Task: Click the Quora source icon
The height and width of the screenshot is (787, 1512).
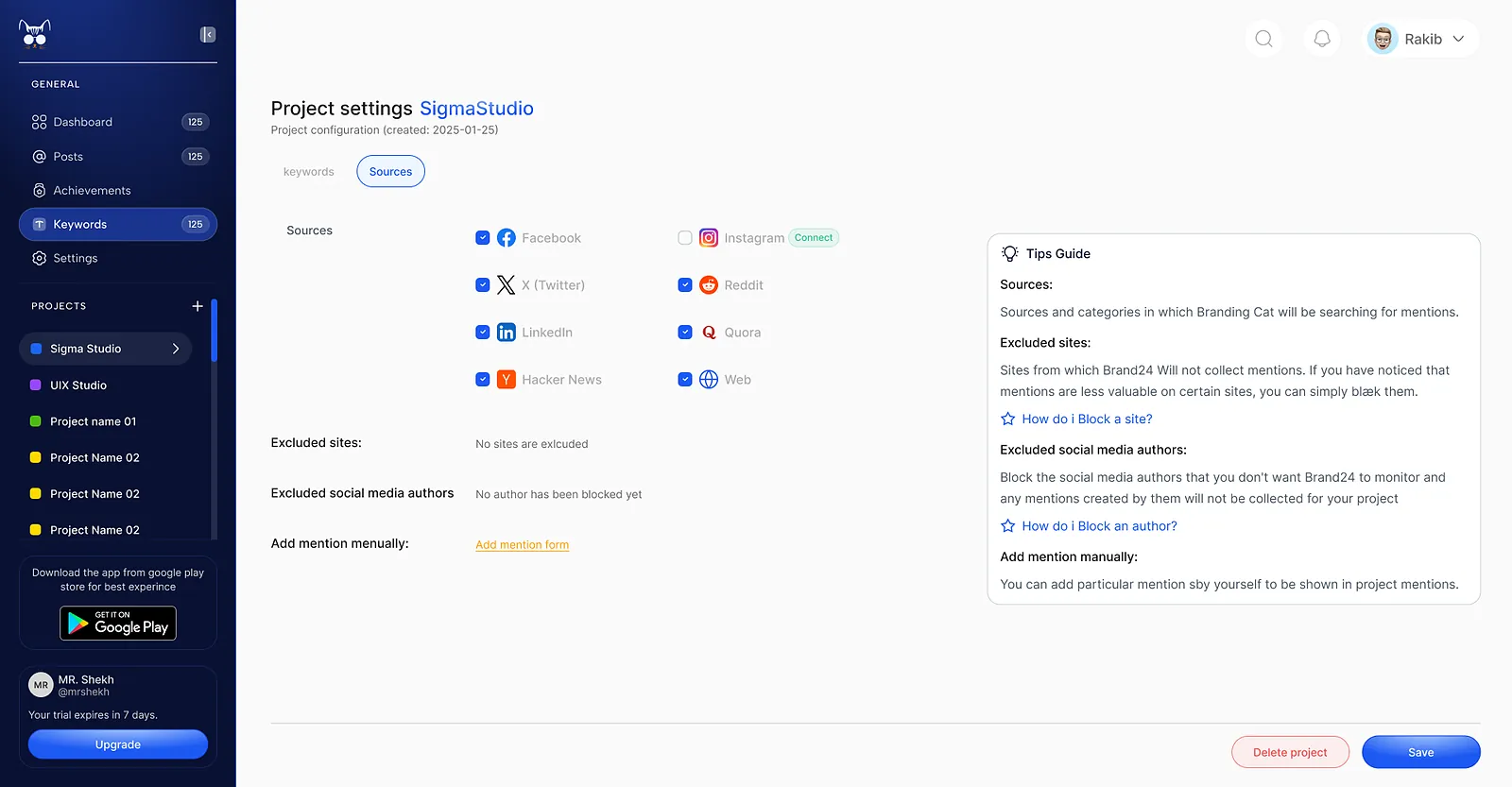Action: (x=709, y=333)
